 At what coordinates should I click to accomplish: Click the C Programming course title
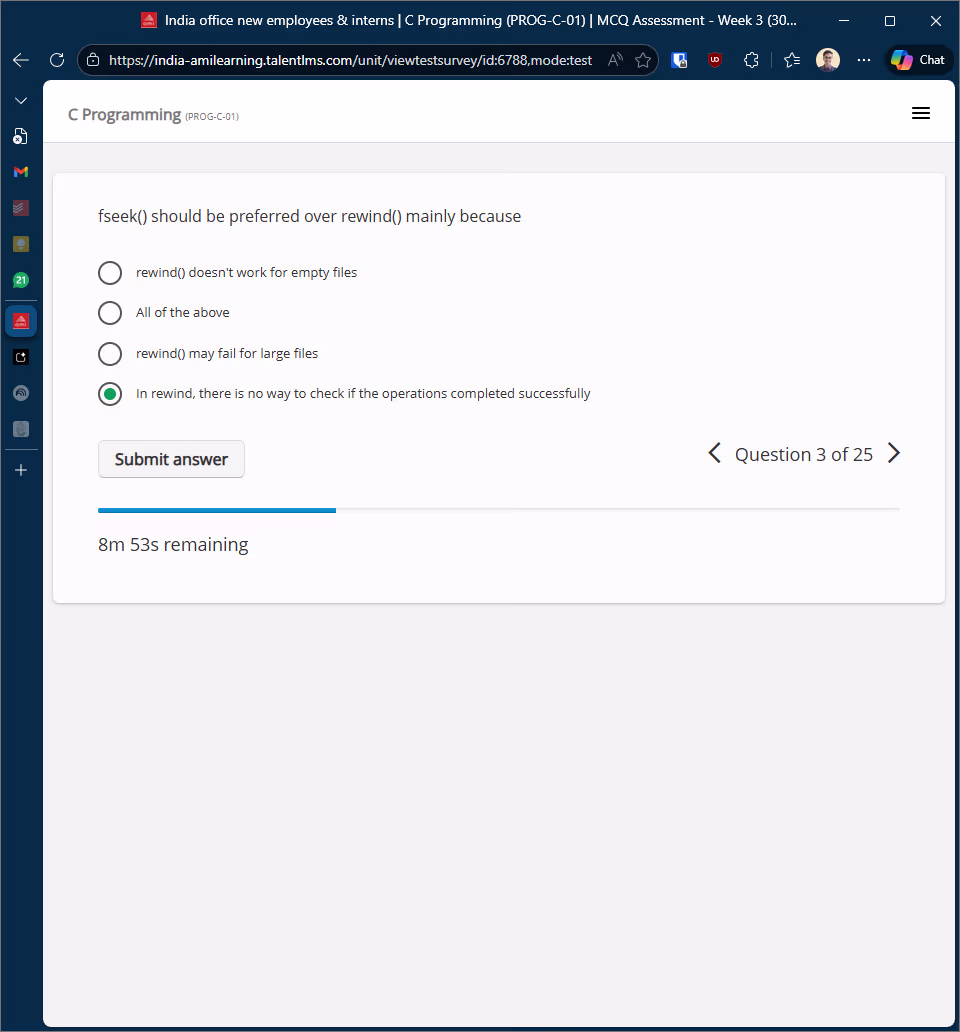[x=124, y=115]
